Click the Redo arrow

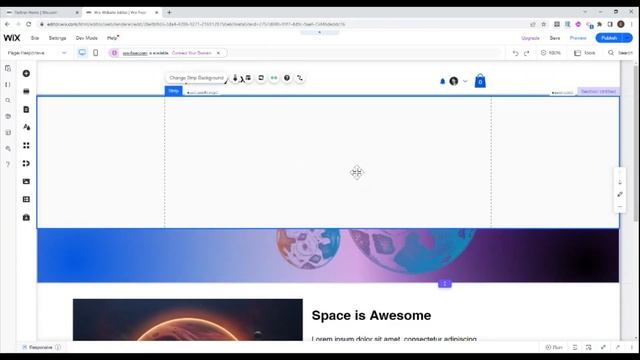(527, 53)
